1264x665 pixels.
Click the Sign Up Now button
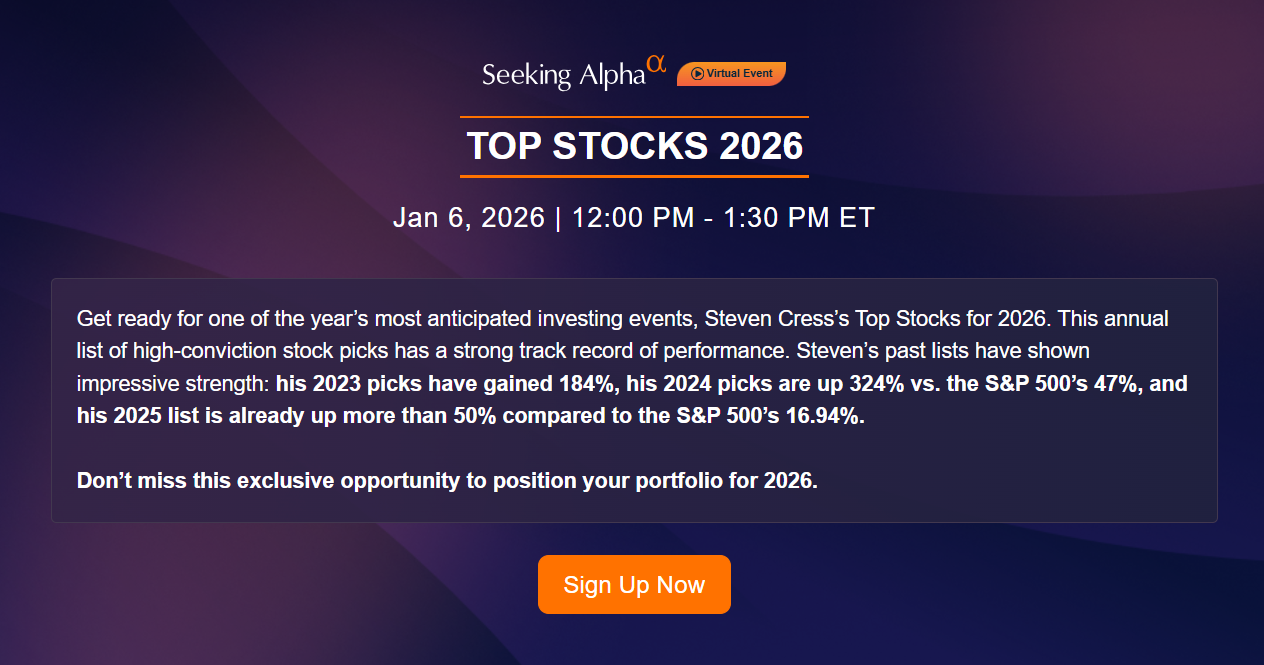[634, 584]
